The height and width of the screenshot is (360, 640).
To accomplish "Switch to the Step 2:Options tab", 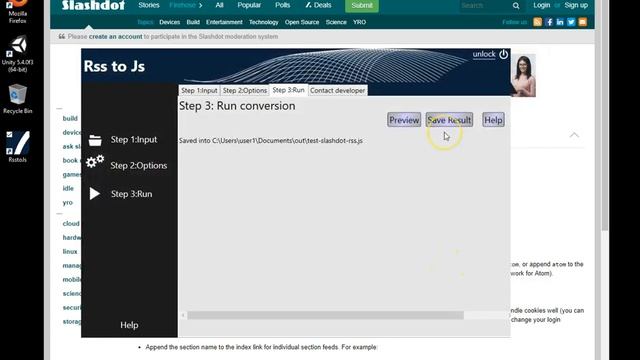I will [x=245, y=91].
